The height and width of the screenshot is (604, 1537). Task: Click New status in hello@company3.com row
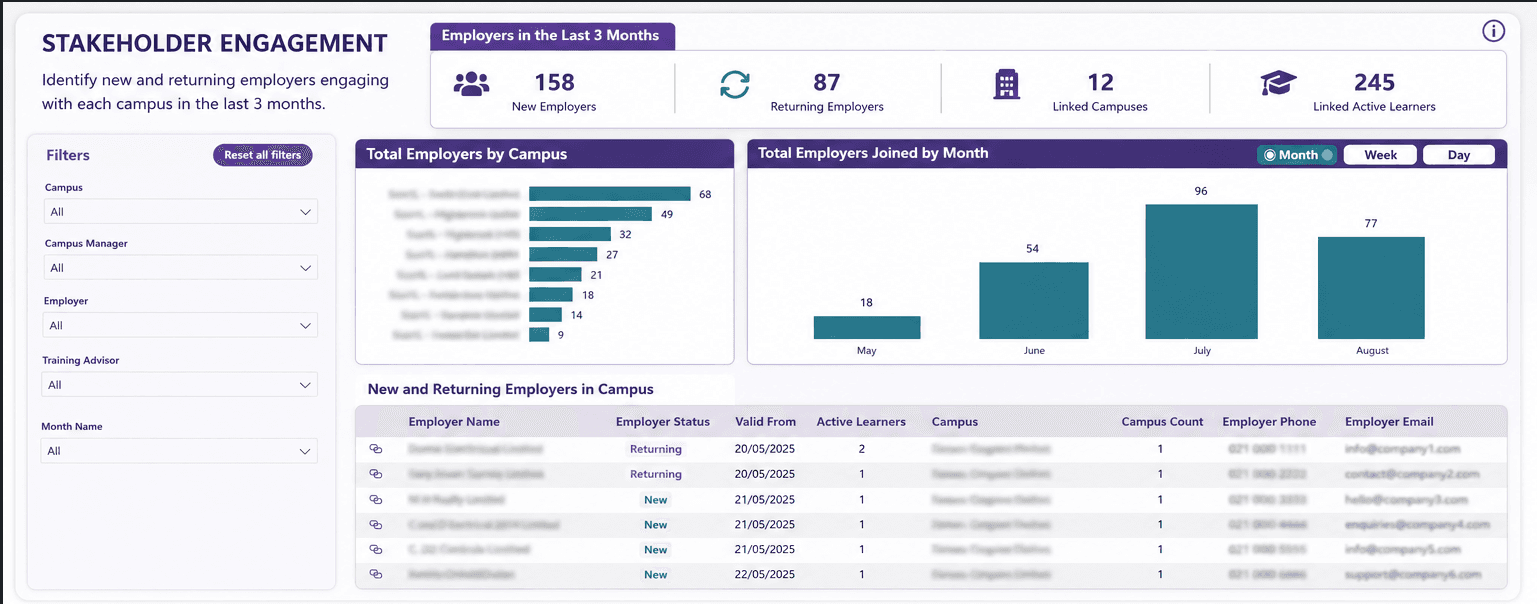[656, 499]
